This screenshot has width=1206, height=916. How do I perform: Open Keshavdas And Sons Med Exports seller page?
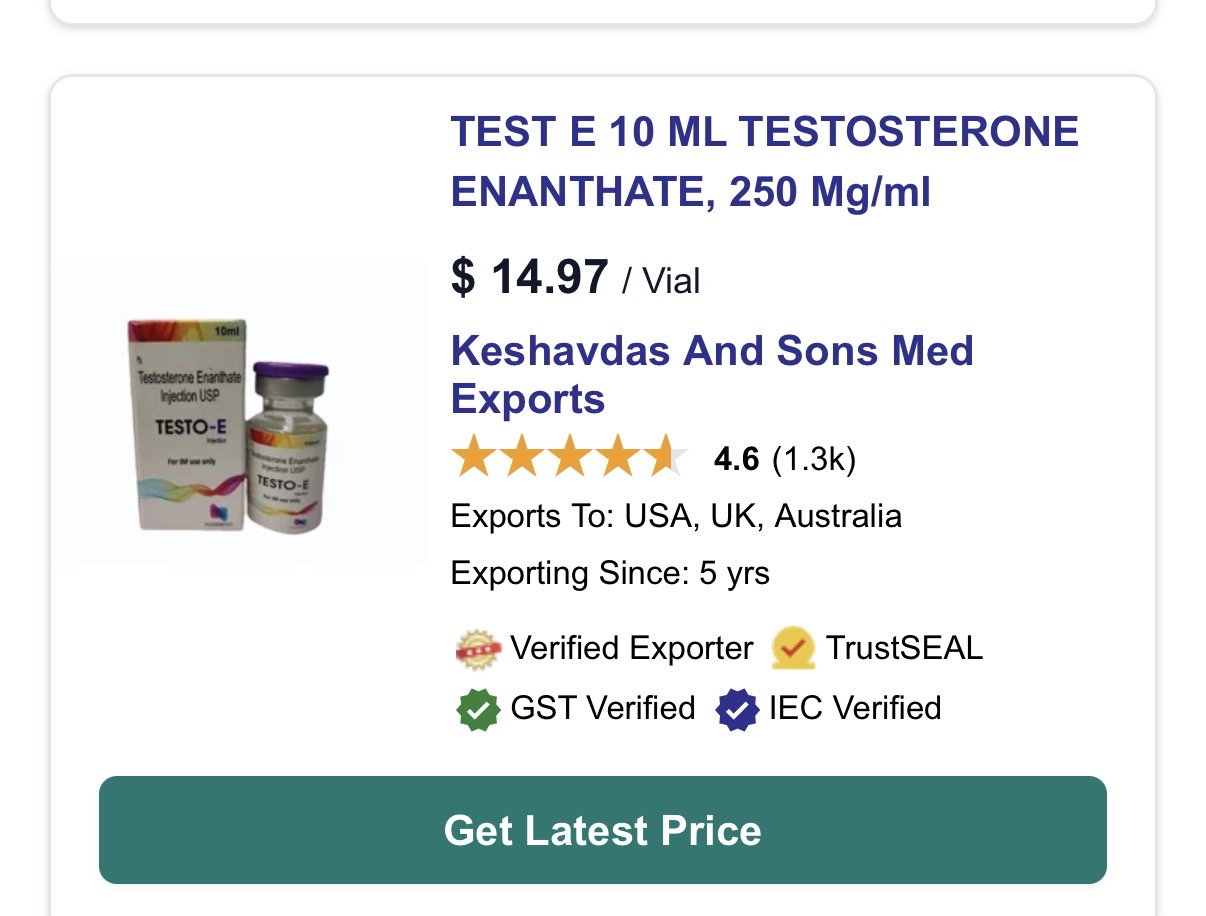[711, 374]
